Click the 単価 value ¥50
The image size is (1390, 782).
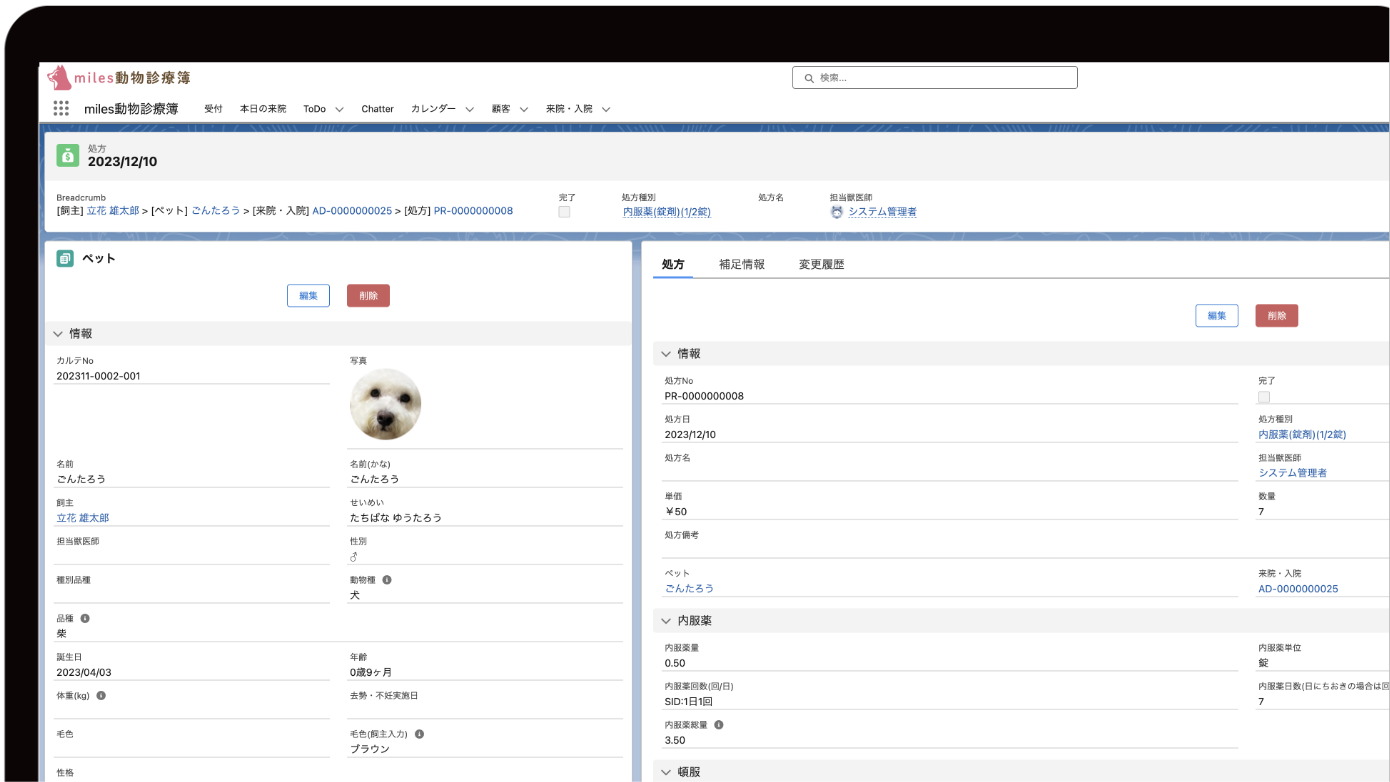point(676,512)
